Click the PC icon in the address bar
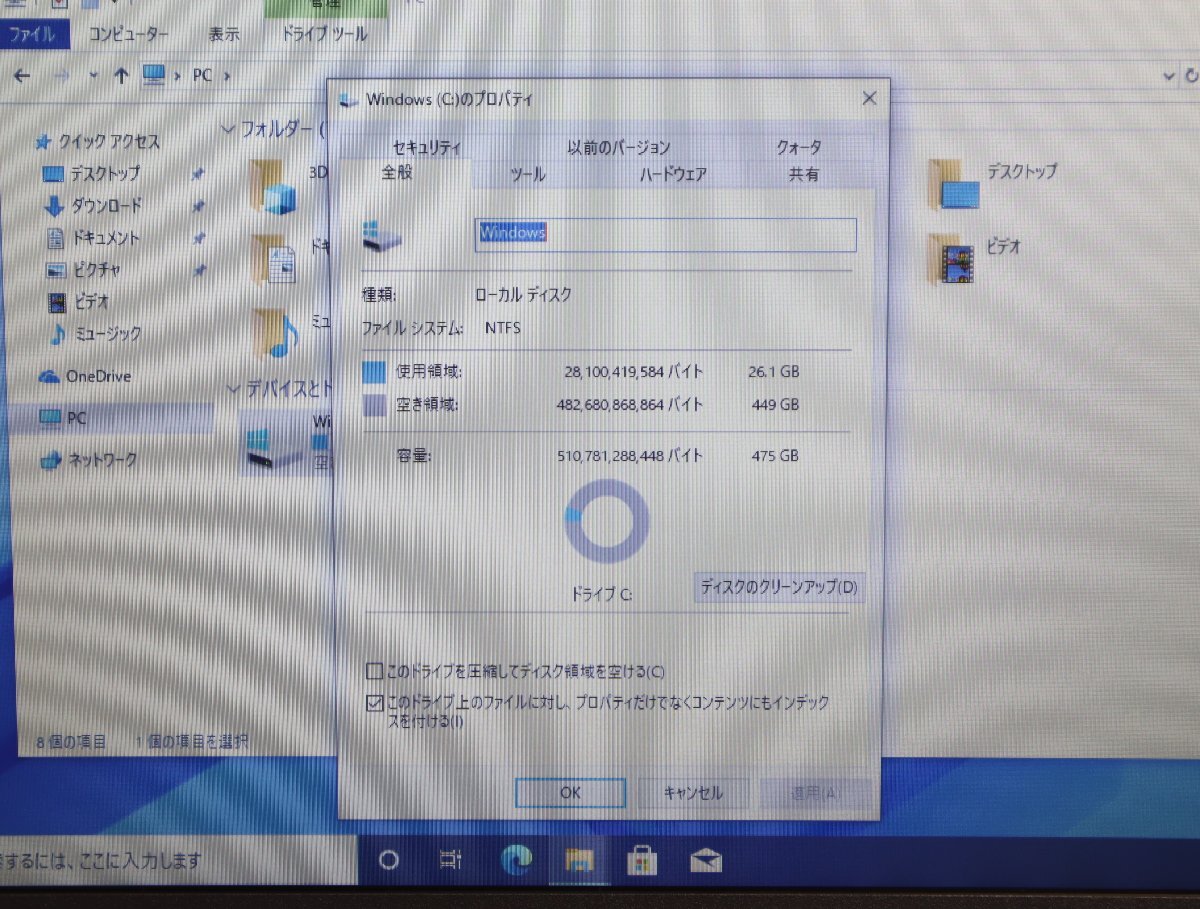This screenshot has width=1200, height=909. point(154,75)
